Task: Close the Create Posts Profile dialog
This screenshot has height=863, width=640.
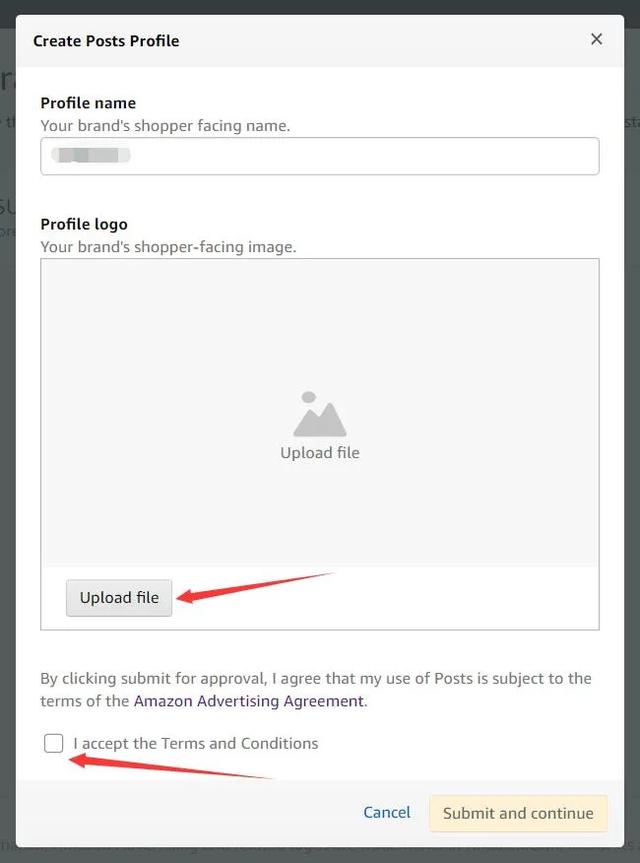Action: (596, 39)
